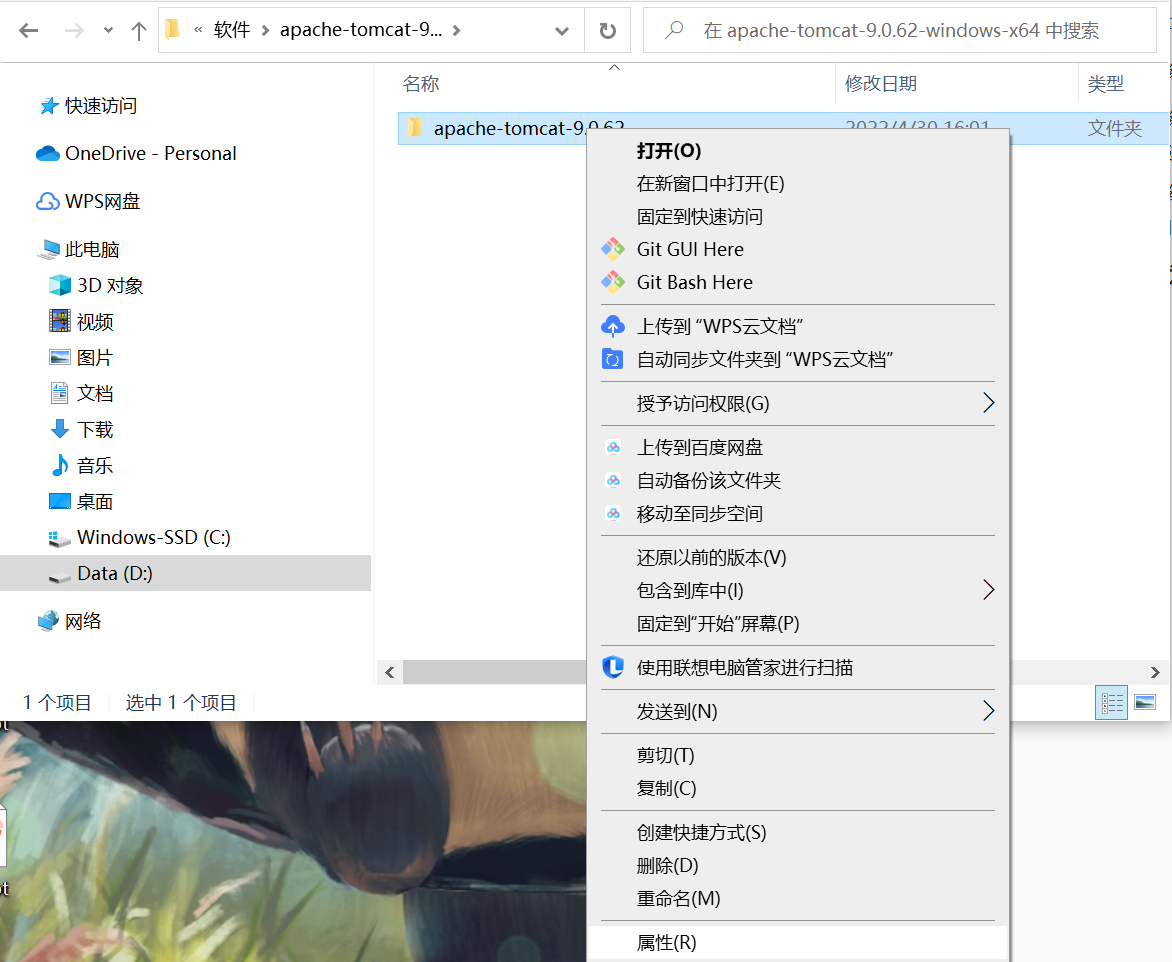Sort by the 名称 column header
This screenshot has width=1172, height=962.
[x=421, y=84]
